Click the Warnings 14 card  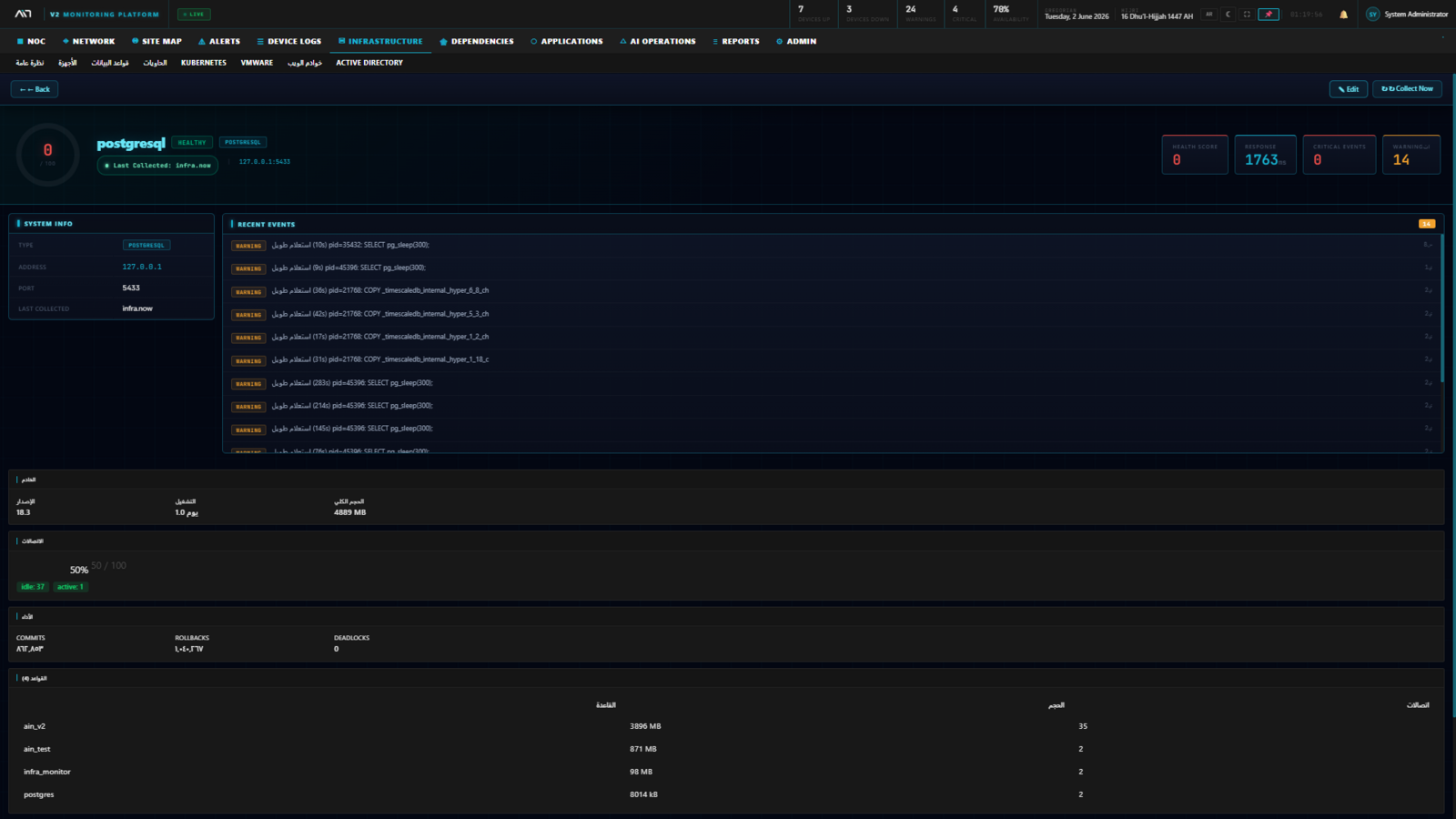1411,154
